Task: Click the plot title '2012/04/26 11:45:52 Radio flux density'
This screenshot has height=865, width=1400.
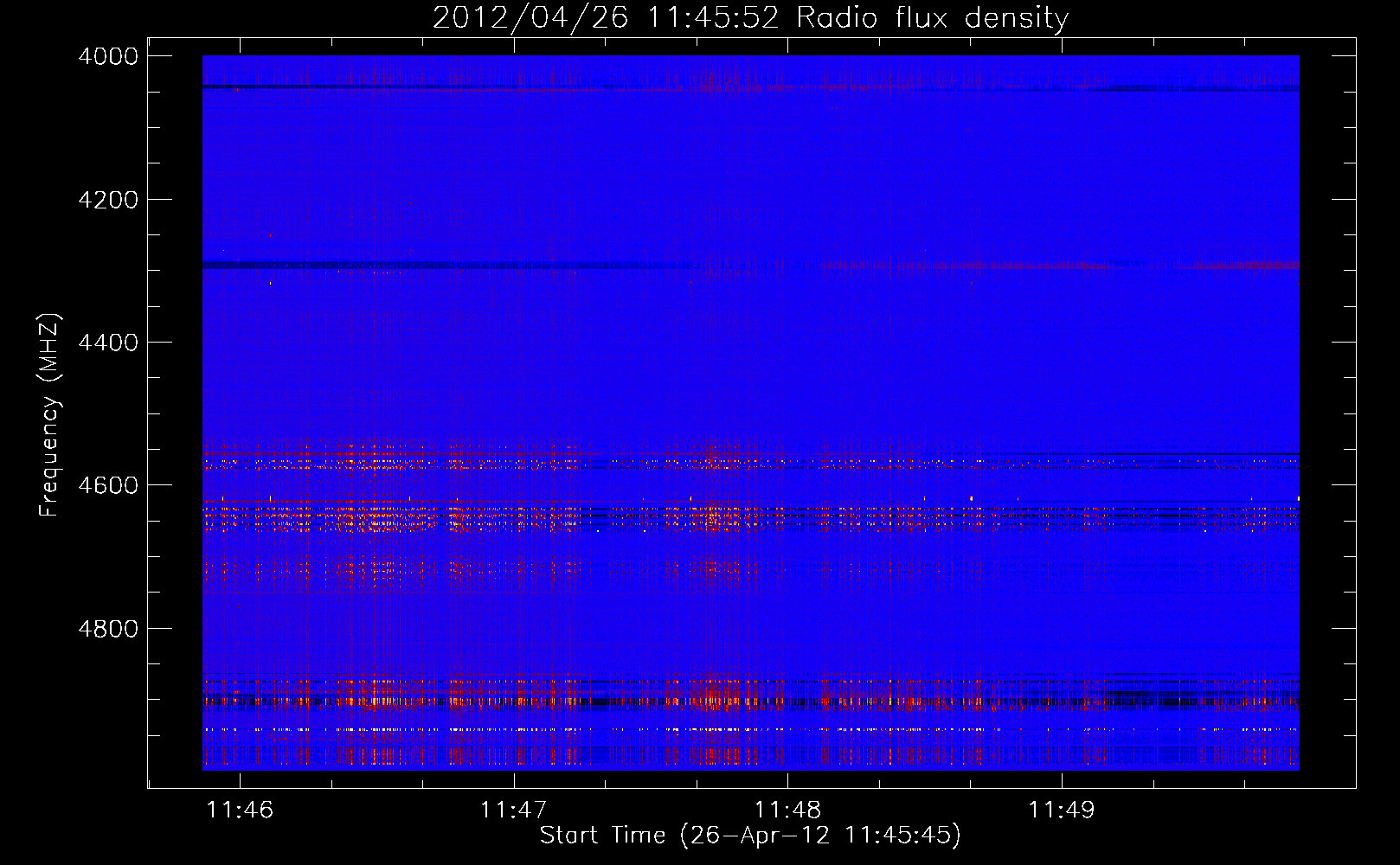Action: click(750, 17)
